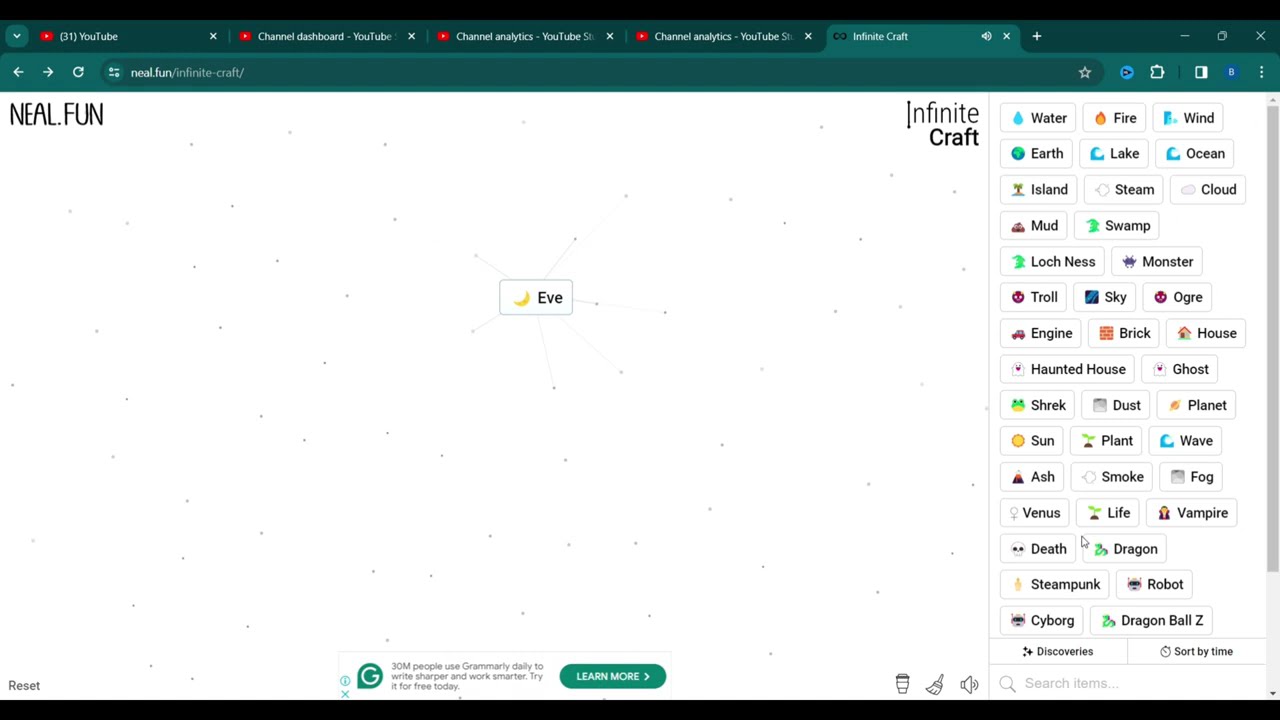Pick the Ghost element
Image resolution: width=1280 pixels, height=720 pixels.
click(1180, 369)
